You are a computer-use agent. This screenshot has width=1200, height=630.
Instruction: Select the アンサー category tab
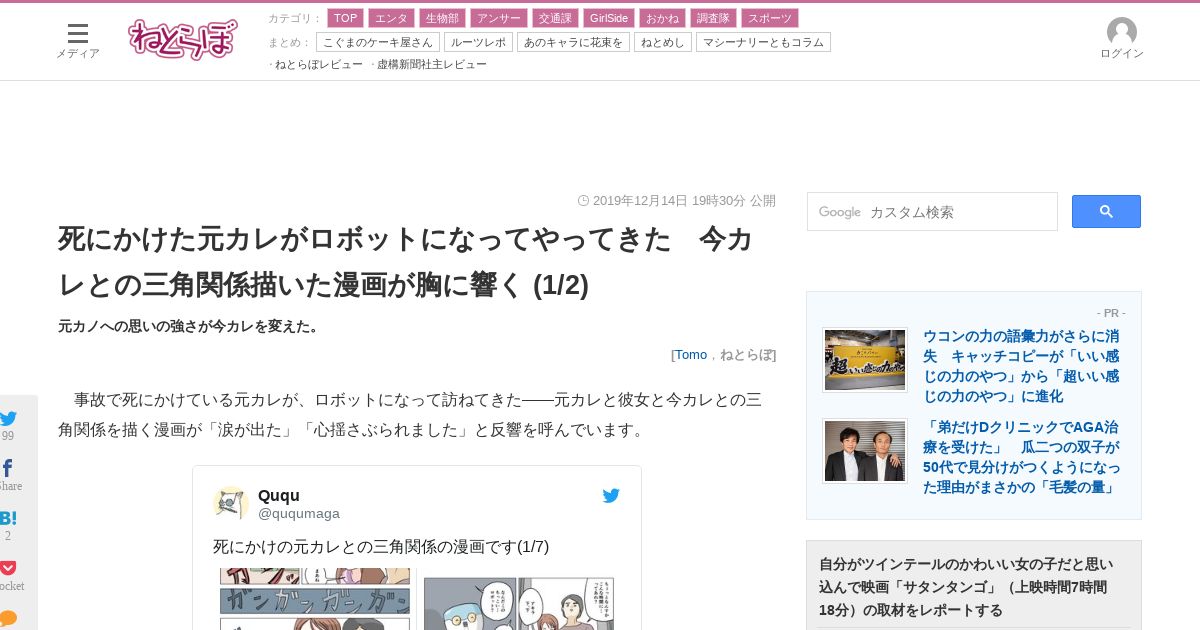(x=498, y=18)
